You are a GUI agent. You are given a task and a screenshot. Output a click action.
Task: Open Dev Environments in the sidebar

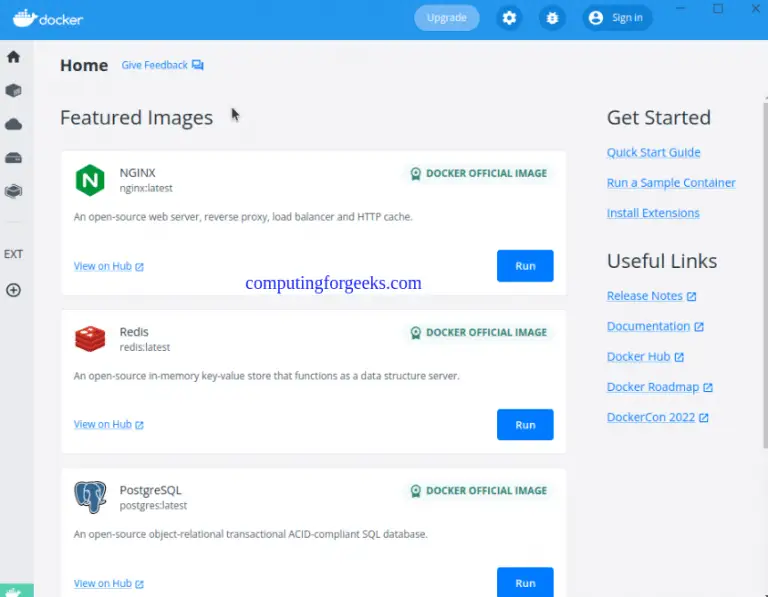point(13,191)
